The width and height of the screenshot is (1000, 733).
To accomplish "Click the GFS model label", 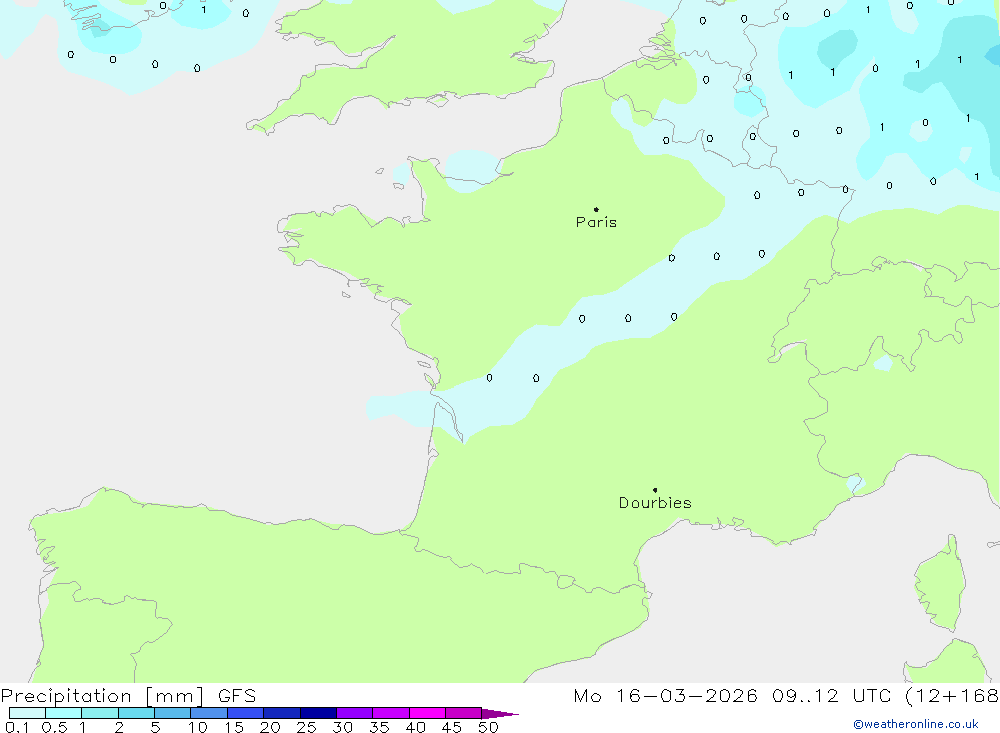I will pyautogui.click(x=237, y=696).
